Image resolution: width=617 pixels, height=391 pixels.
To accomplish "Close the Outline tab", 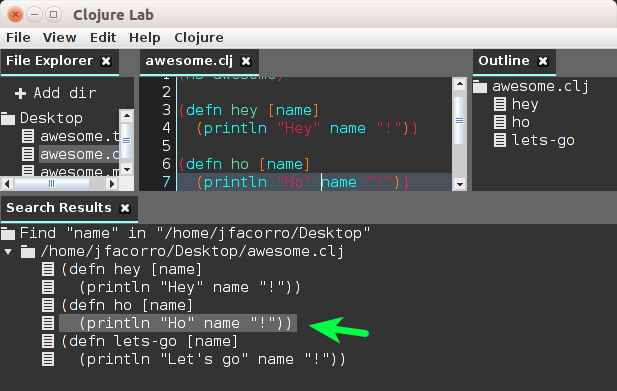I will [x=543, y=61].
